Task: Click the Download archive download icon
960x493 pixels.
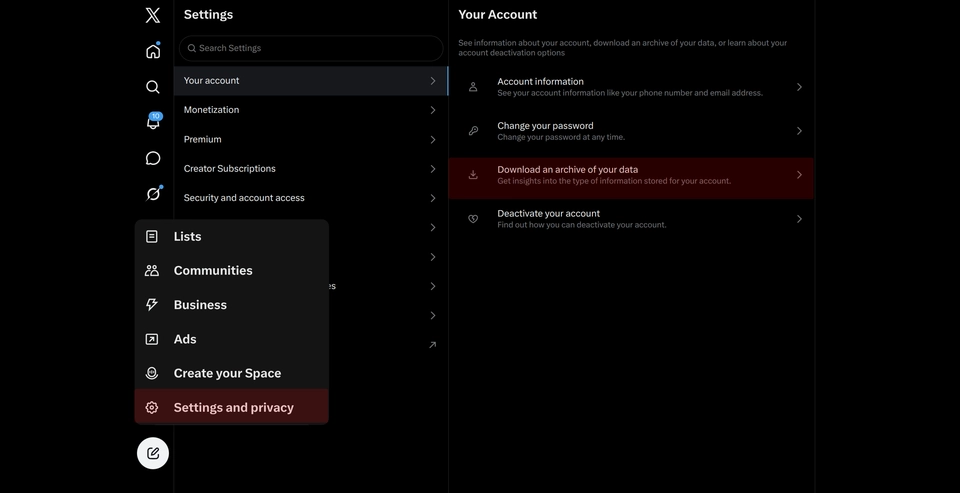Action: 473,175
